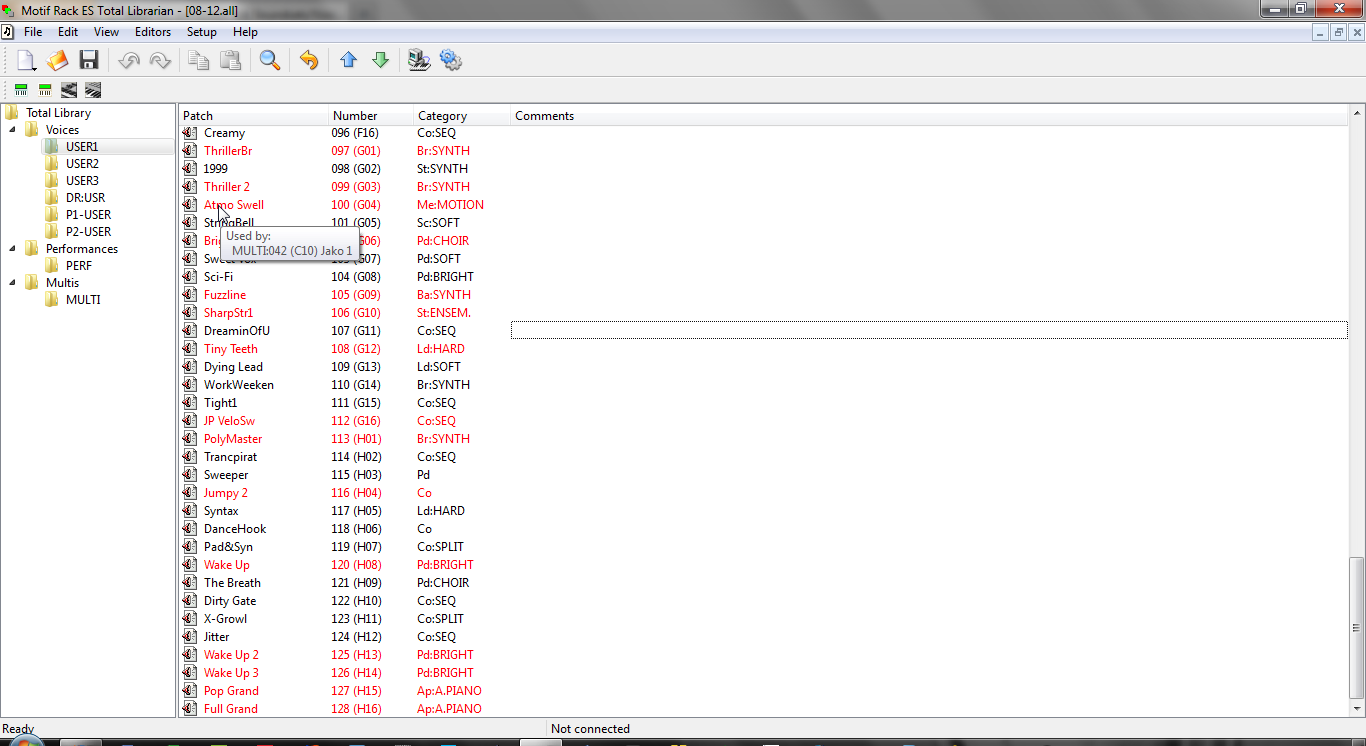Click the patch icon beside Sci-Fi
The image size is (1366, 746).
click(x=190, y=277)
